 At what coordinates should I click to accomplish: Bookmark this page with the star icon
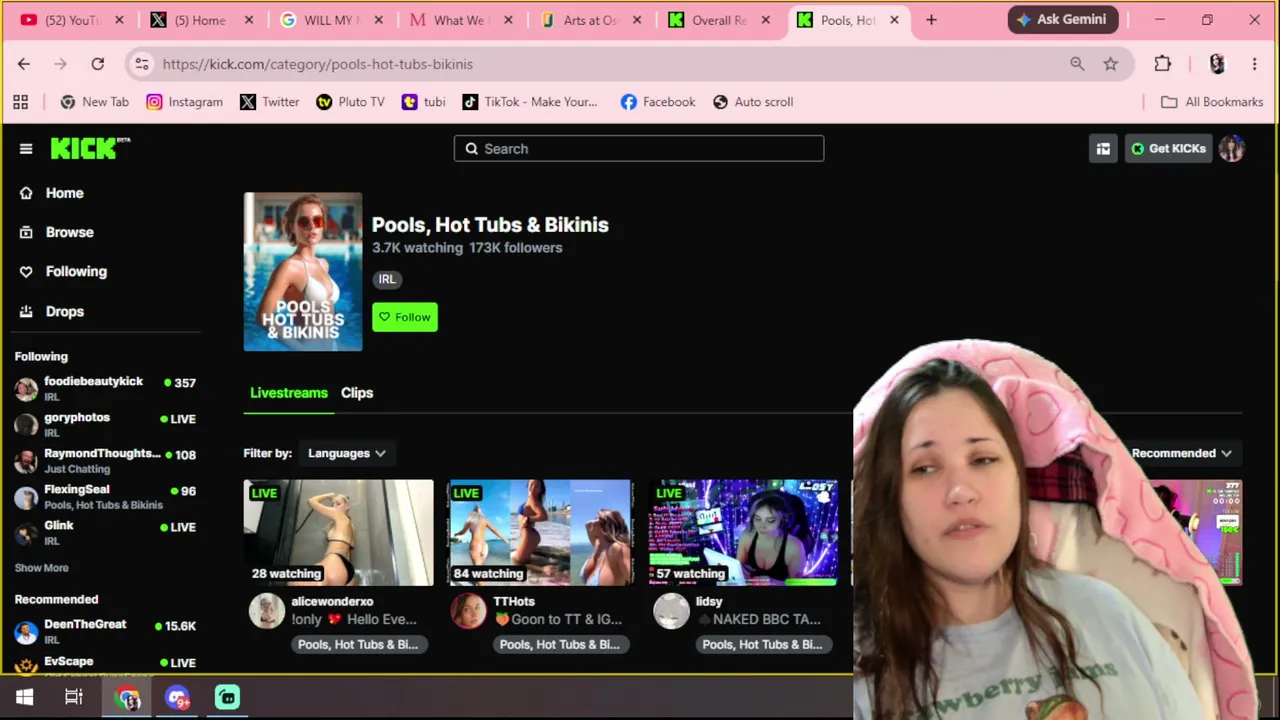[x=1110, y=64]
